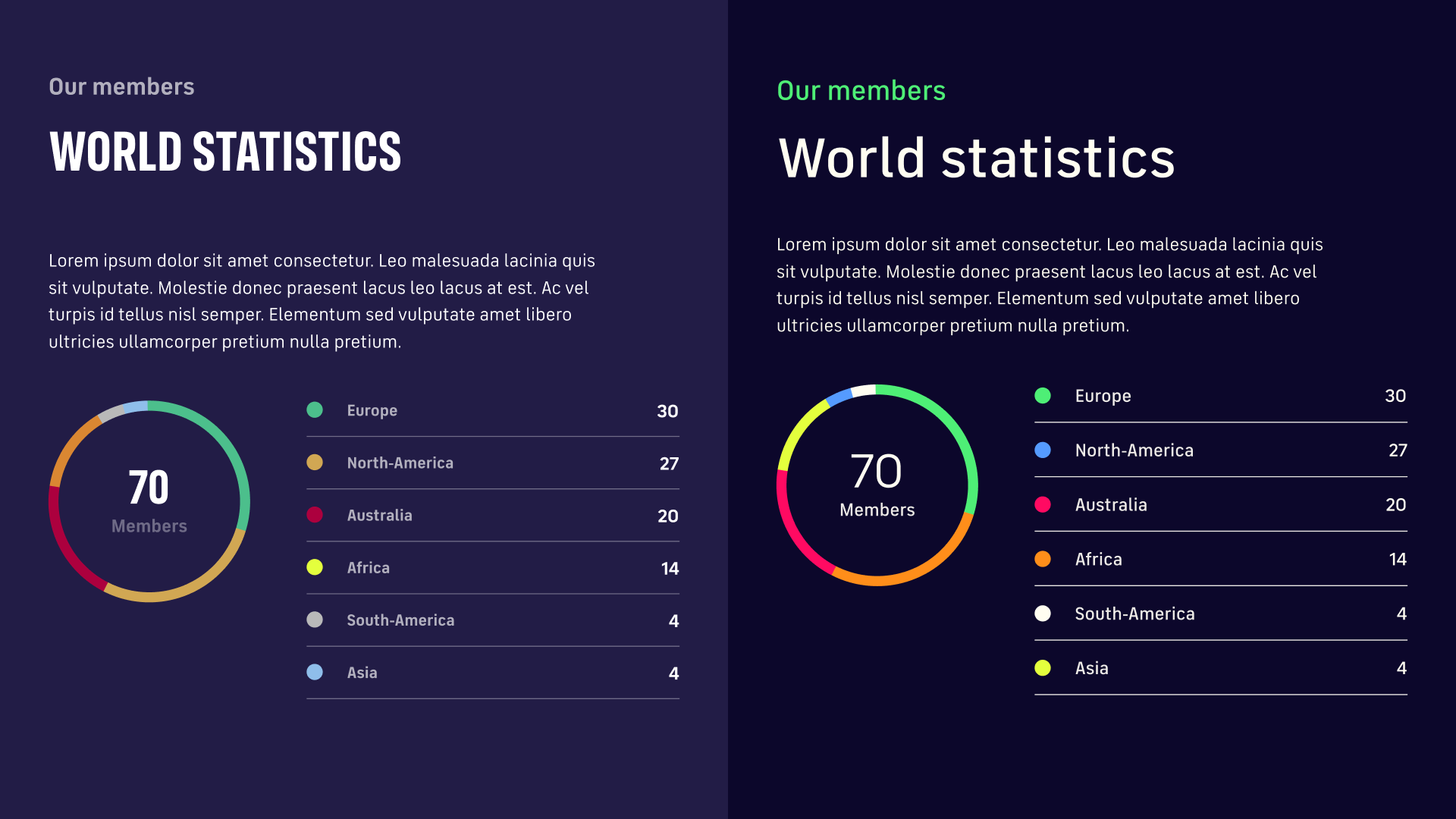Click the pink Australia dot in right legend
Viewport: 1456px width, 819px height.
[1043, 505]
